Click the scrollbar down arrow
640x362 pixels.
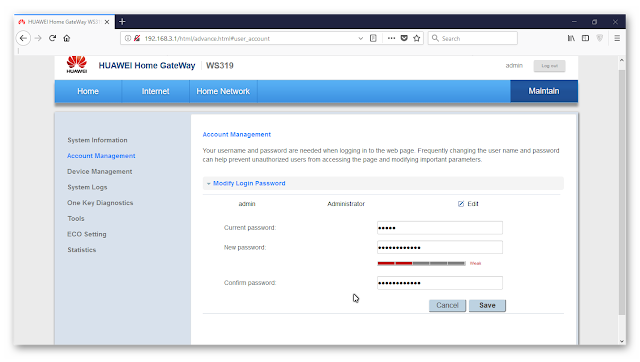[x=622, y=341]
